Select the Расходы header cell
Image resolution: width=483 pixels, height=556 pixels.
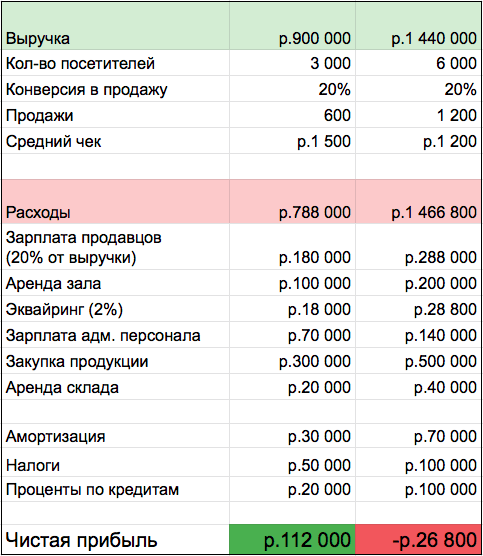point(116,201)
